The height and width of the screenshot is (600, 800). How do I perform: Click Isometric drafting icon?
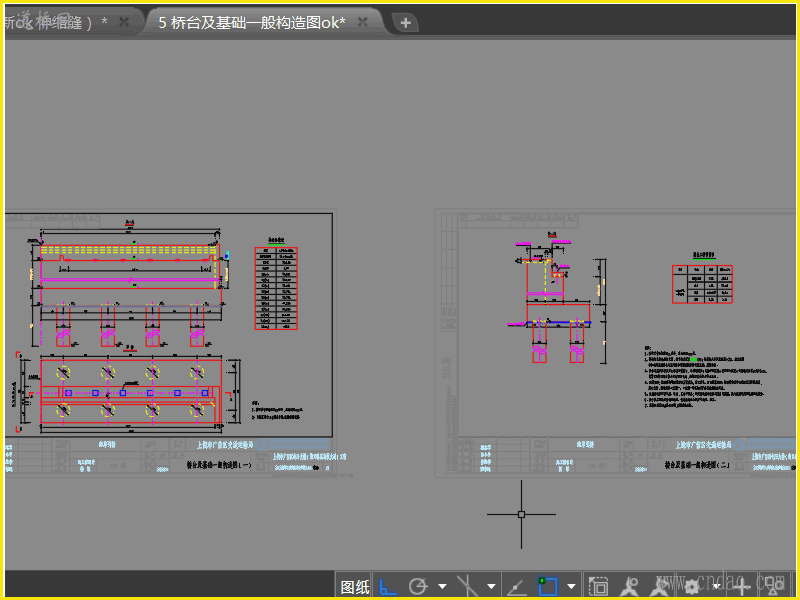[x=467, y=586]
